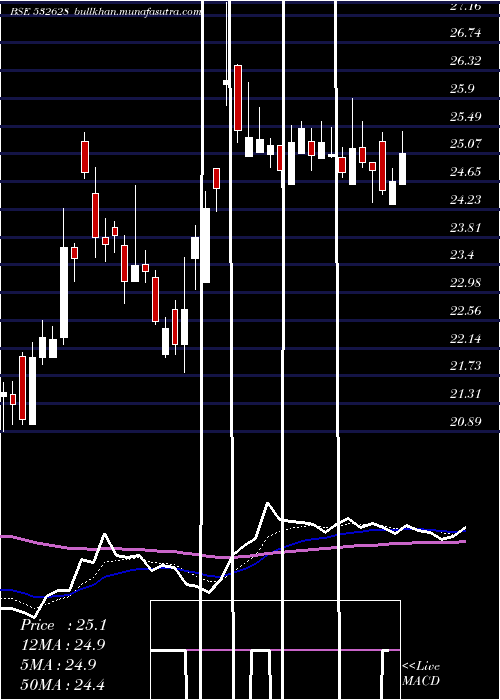Viewport: 500px width, 700px height.
Task: Click the 22.56 price axis label
Action: click(466, 311)
